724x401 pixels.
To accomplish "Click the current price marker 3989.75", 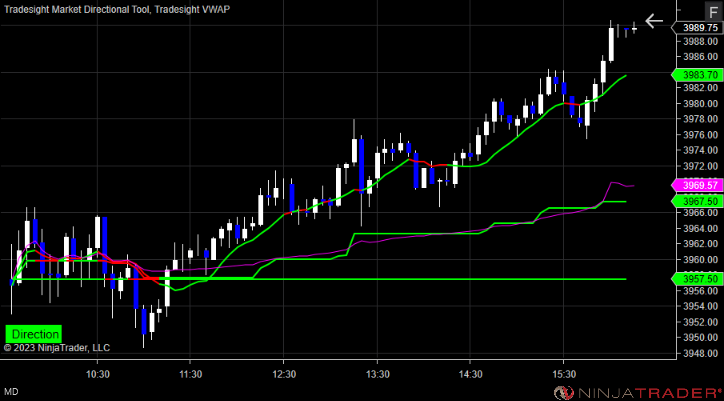I will [x=696, y=28].
